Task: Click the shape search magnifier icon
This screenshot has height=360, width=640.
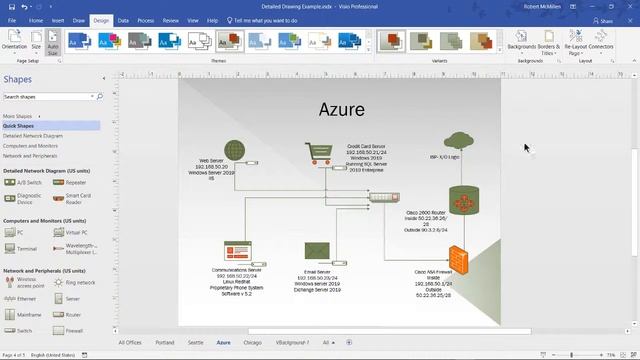Action: coord(100,97)
